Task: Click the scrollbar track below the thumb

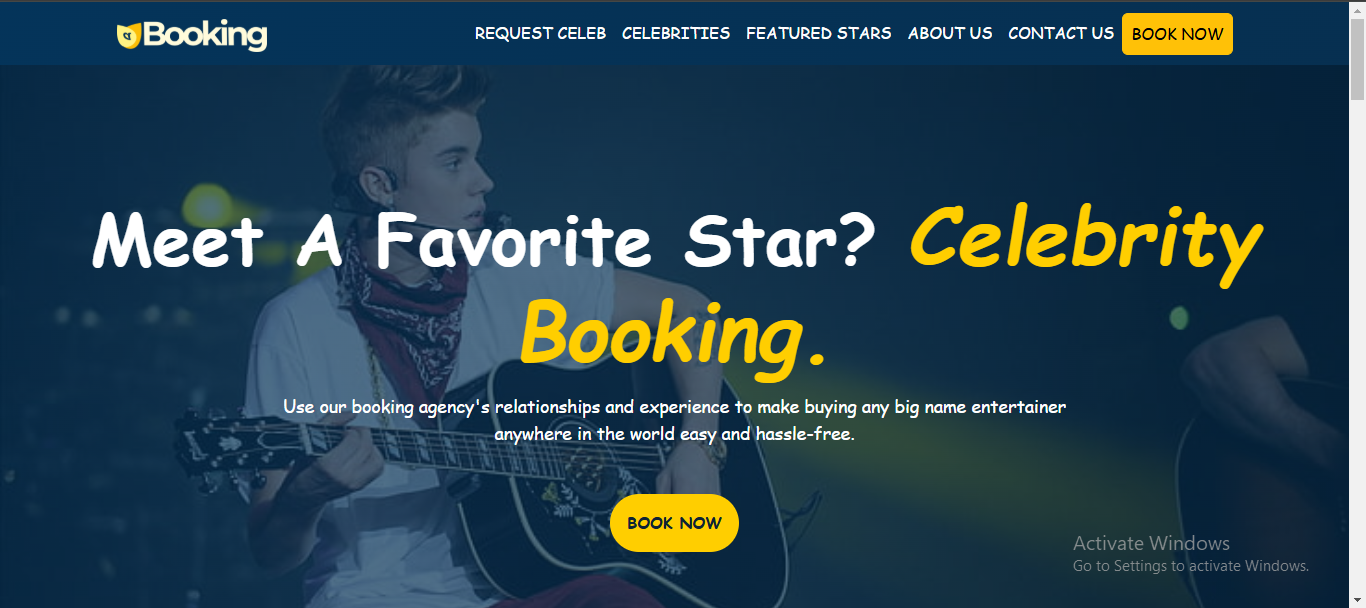Action: coord(1357,350)
